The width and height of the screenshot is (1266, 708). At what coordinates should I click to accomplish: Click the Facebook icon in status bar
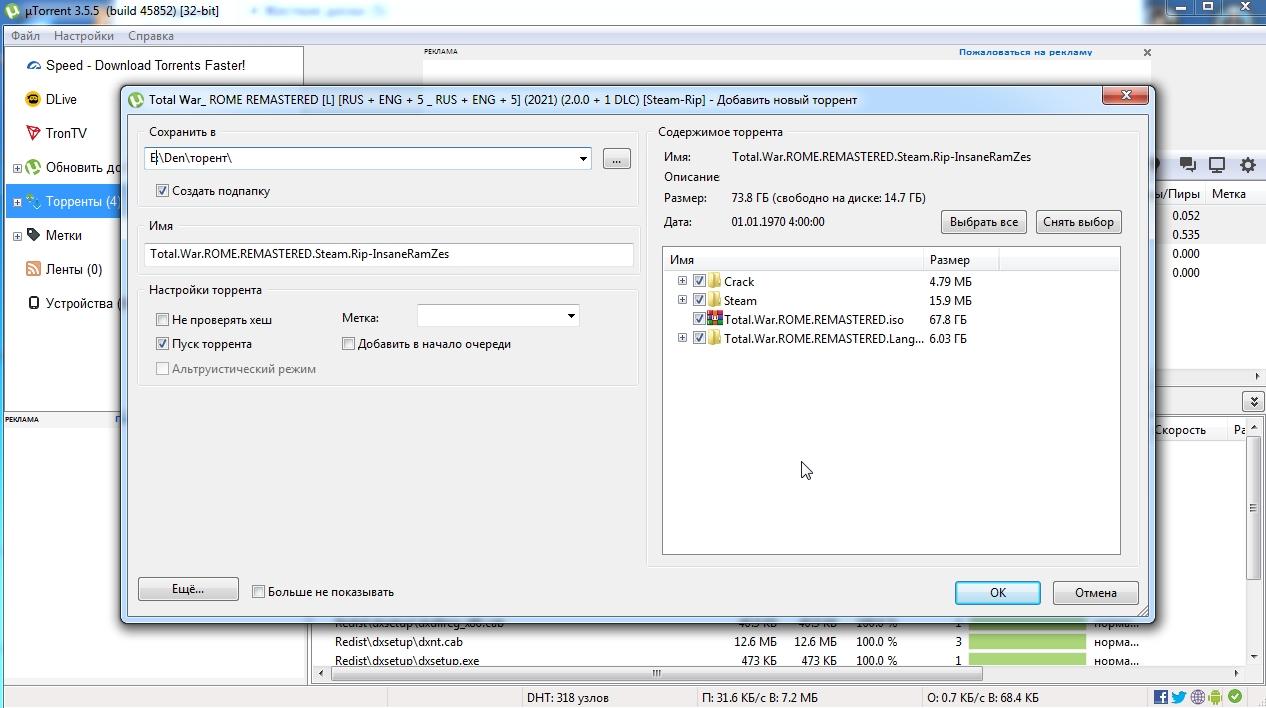point(1161,697)
